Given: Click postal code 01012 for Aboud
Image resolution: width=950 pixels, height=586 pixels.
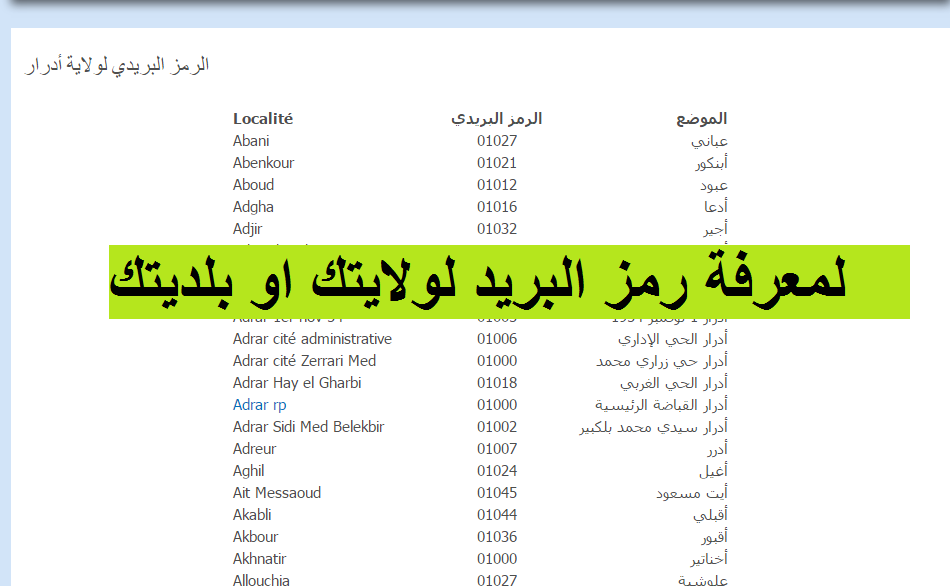Looking at the screenshot, I should pos(497,185).
